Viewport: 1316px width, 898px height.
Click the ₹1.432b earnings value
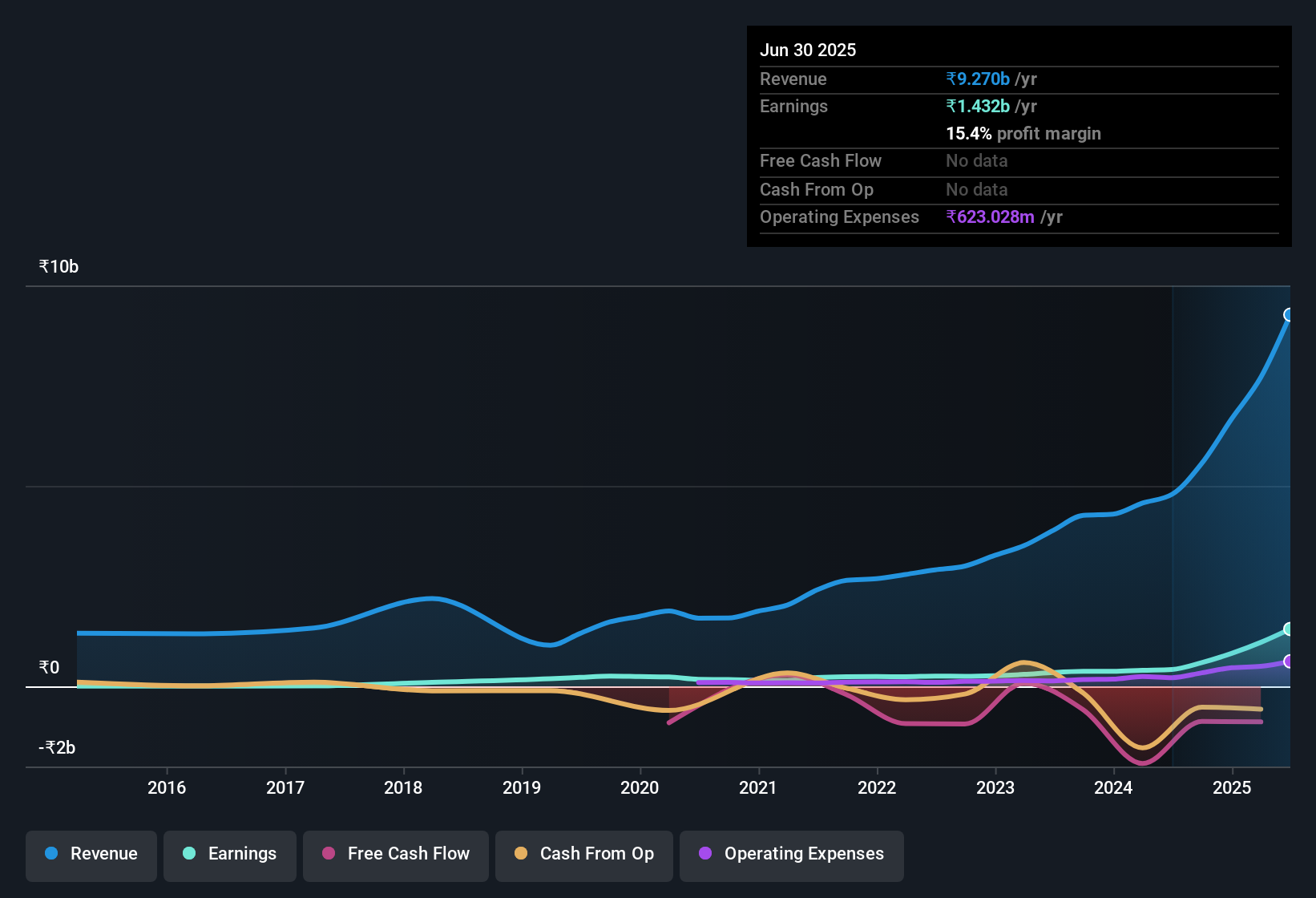pos(978,106)
